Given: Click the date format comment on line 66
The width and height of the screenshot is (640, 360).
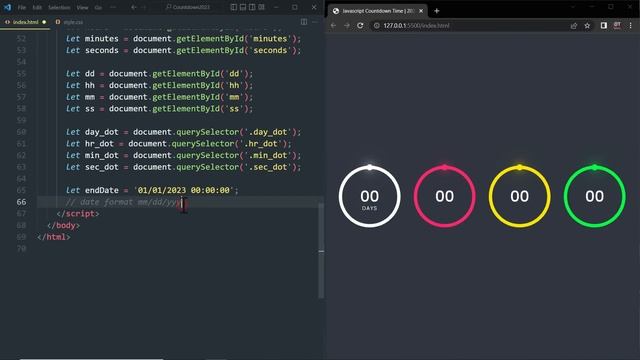Looking at the screenshot, I should point(123,202).
